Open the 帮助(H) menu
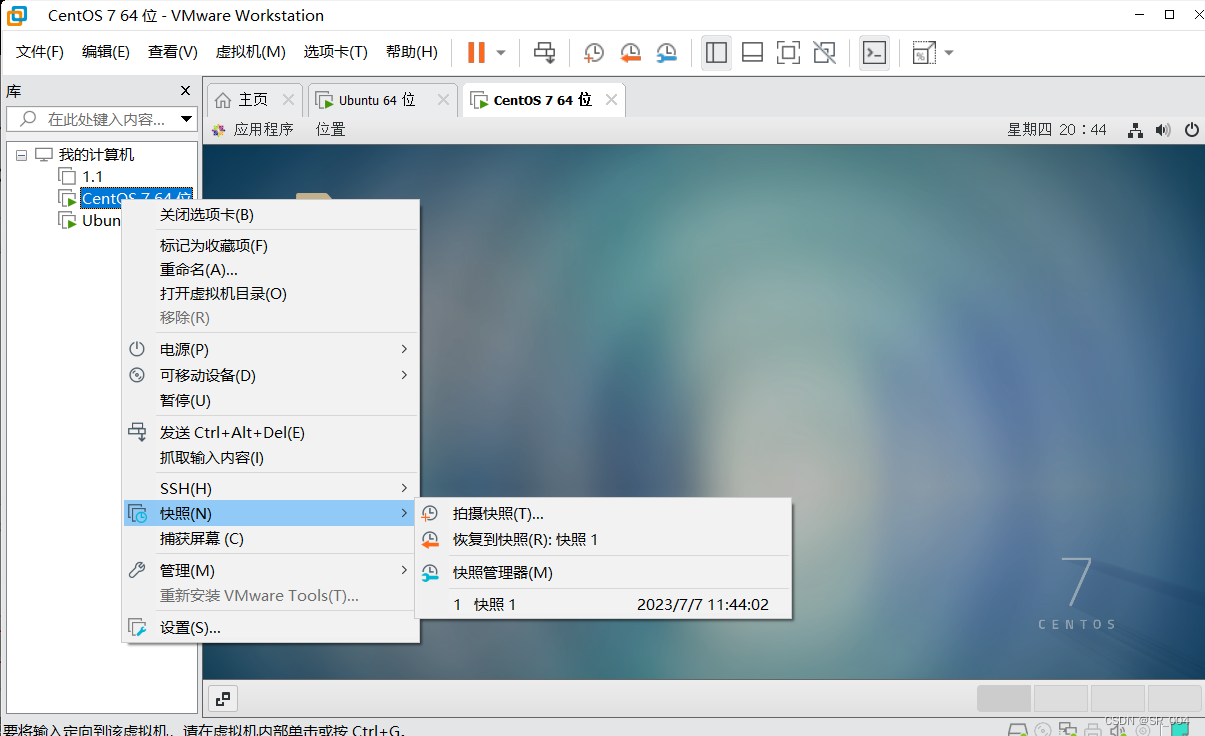Screen dimensions: 1205x736 (x=411, y=52)
